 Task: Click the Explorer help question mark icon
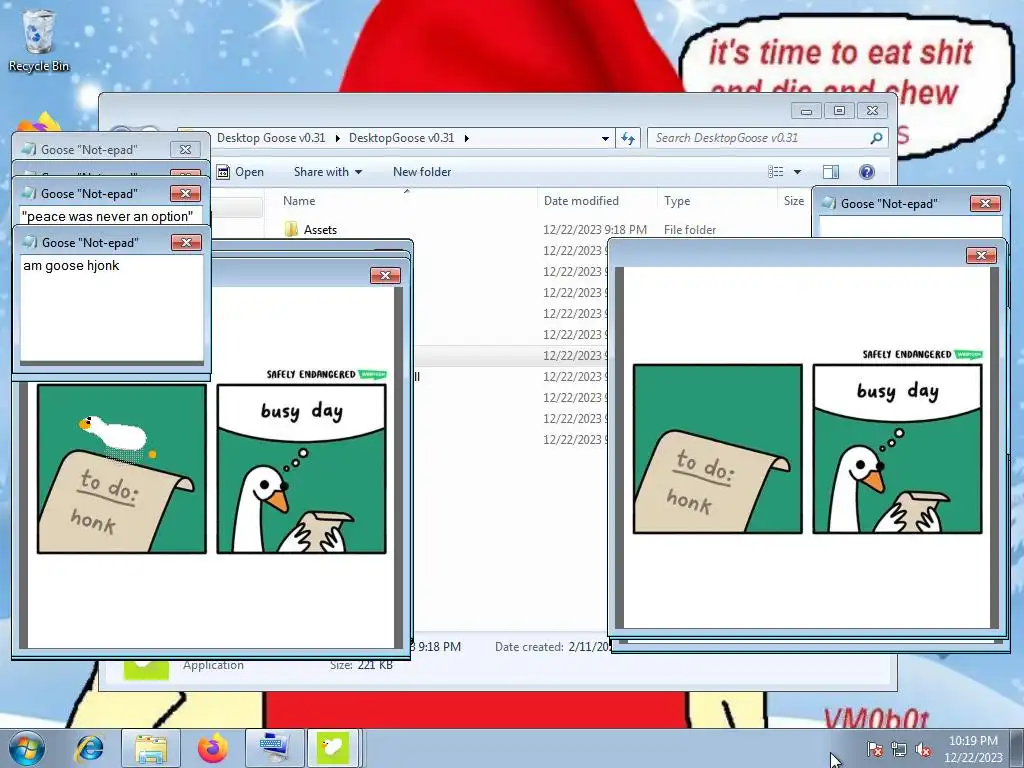867,172
